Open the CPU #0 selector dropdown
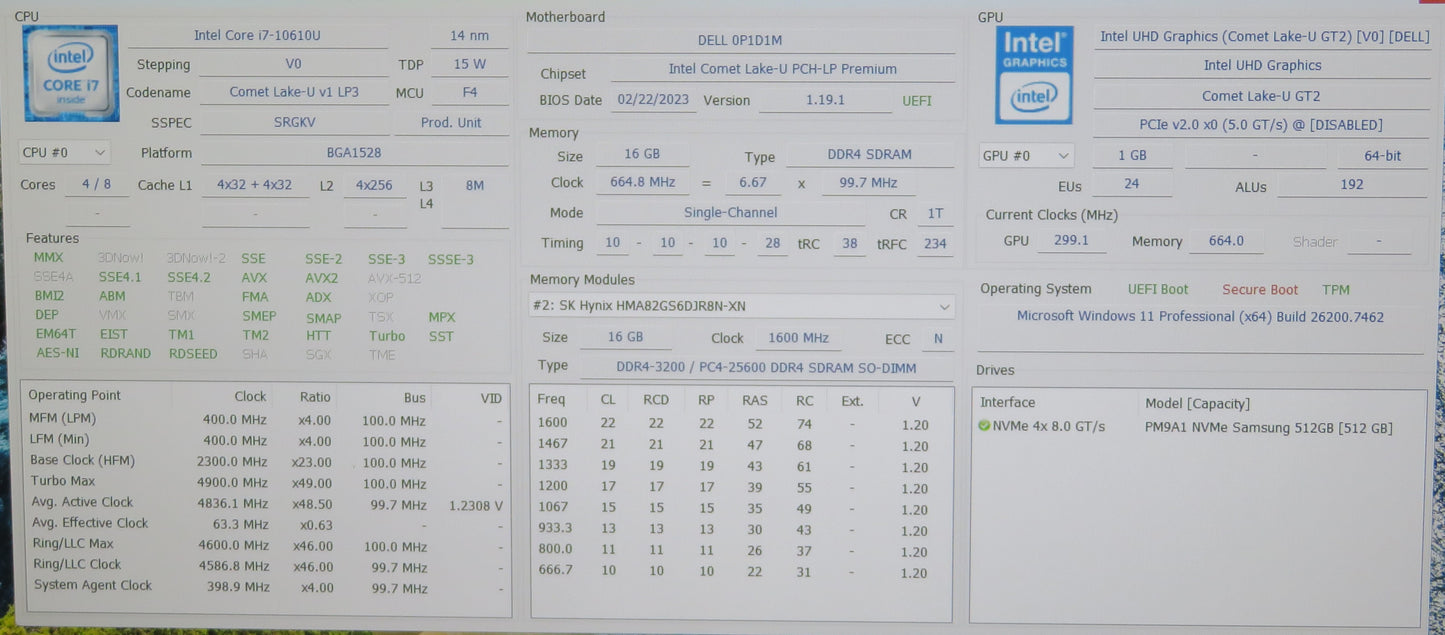 (x=63, y=152)
